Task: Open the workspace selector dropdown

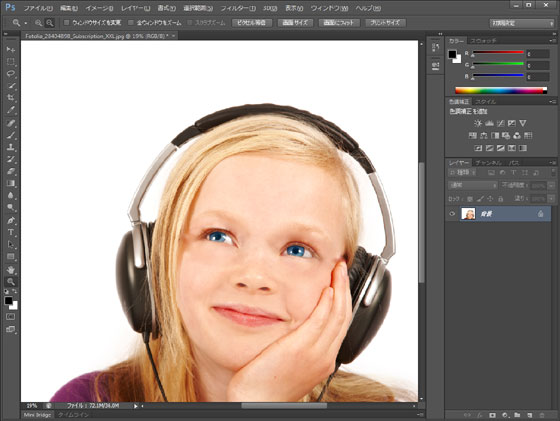Action: pos(521,23)
